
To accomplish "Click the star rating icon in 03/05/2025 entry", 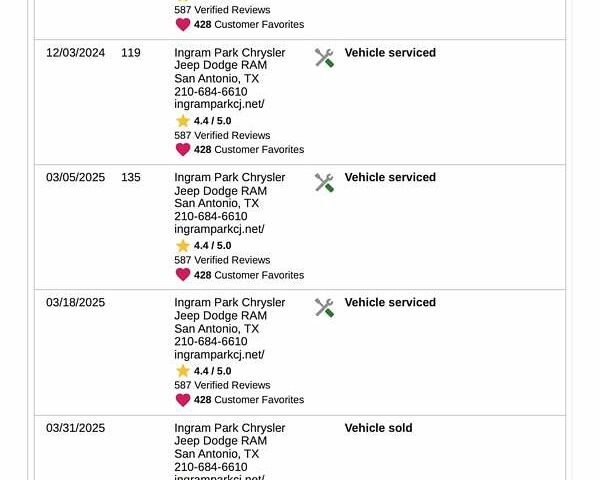I will [183, 246].
